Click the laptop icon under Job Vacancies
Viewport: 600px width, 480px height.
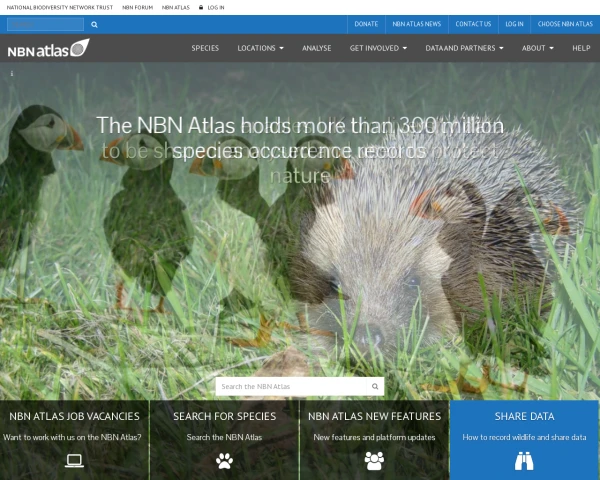[74, 461]
